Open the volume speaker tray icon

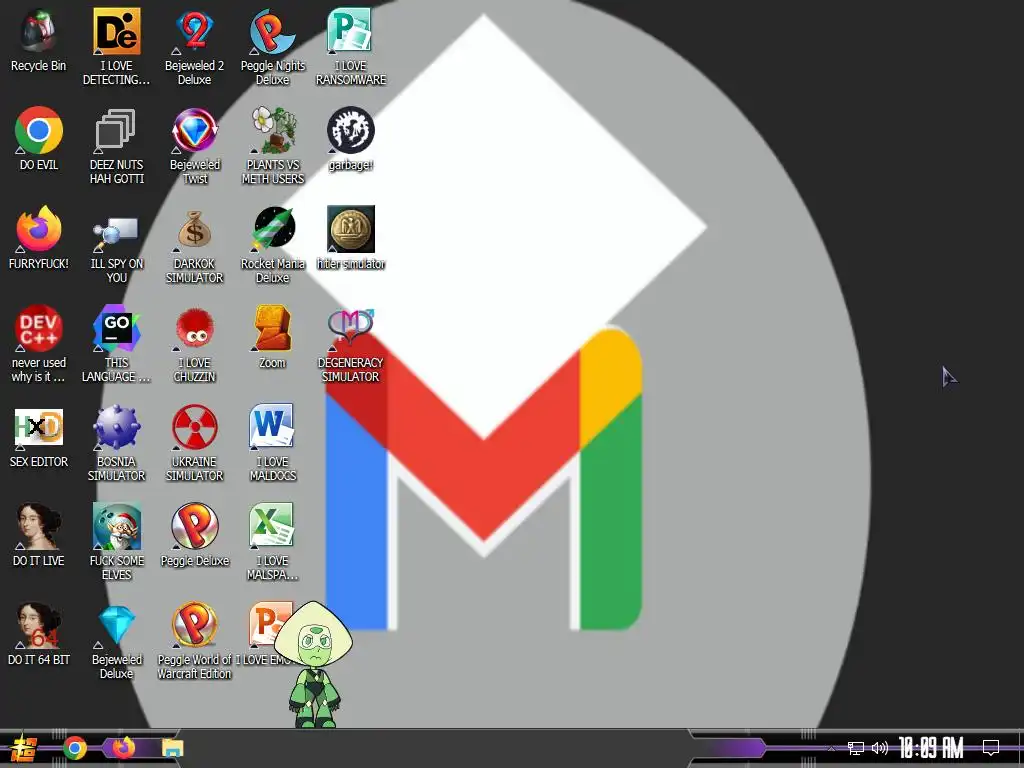880,748
